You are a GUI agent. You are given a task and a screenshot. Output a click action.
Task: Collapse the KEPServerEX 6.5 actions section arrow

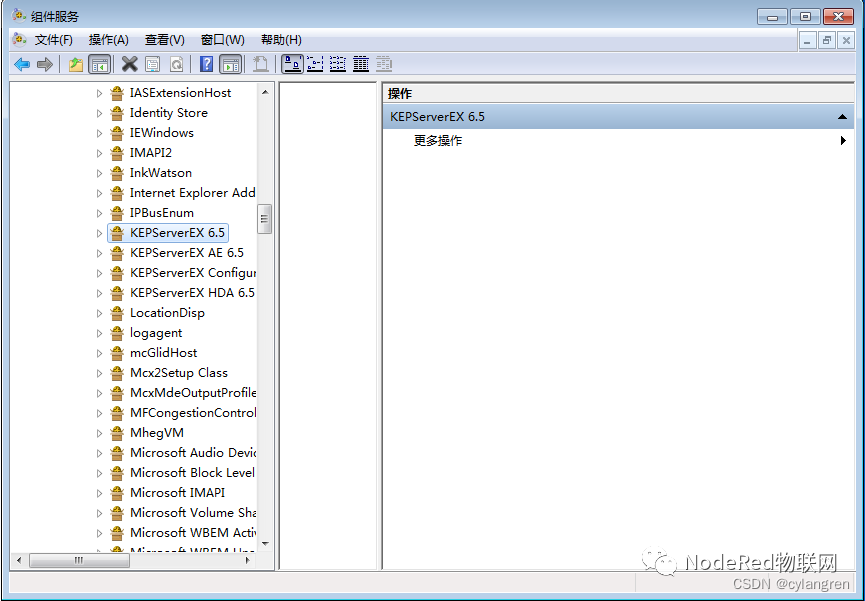pyautogui.click(x=842, y=116)
